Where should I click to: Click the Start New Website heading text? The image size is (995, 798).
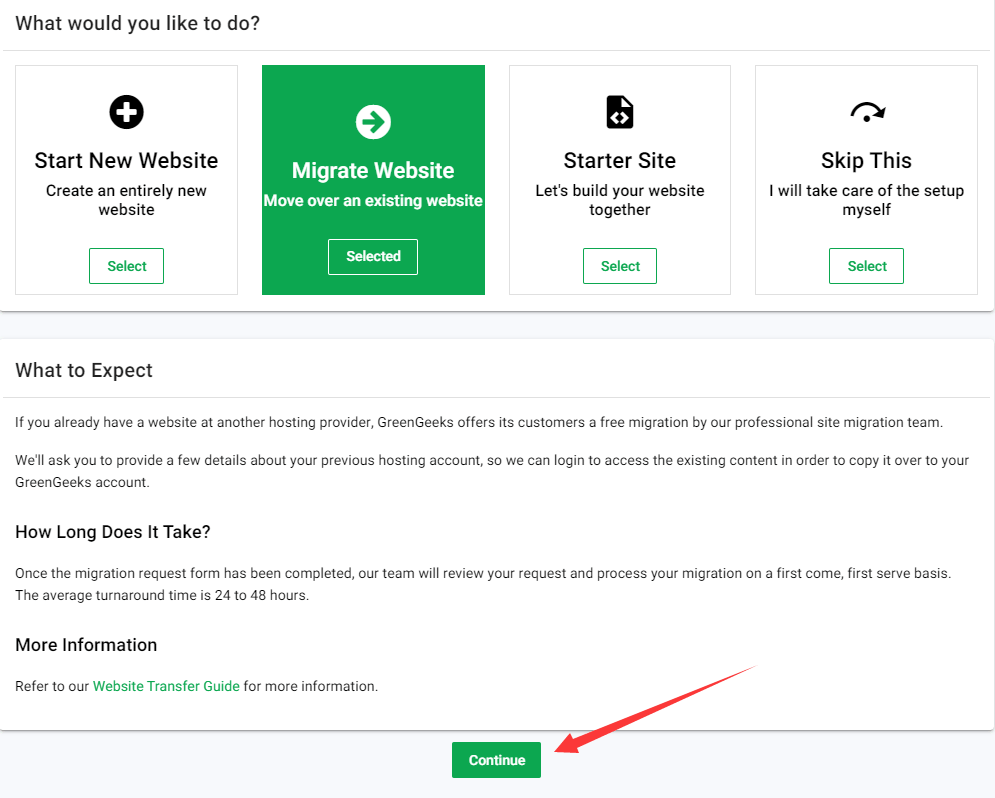click(126, 160)
